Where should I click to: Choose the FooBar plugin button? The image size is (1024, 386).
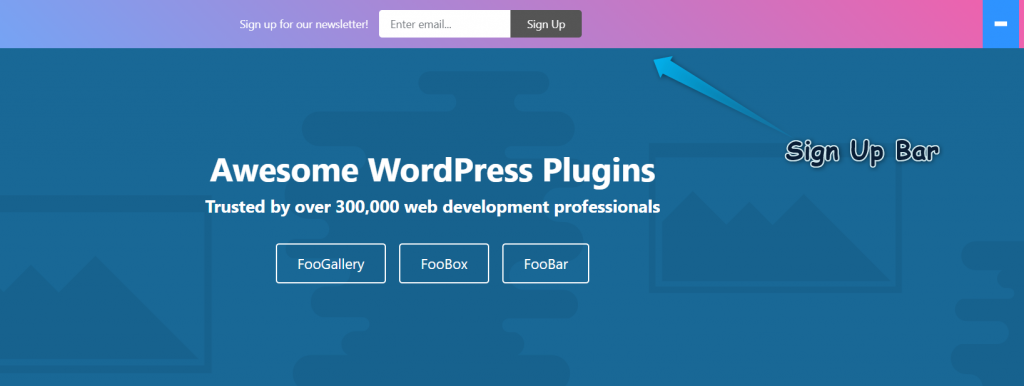click(545, 264)
